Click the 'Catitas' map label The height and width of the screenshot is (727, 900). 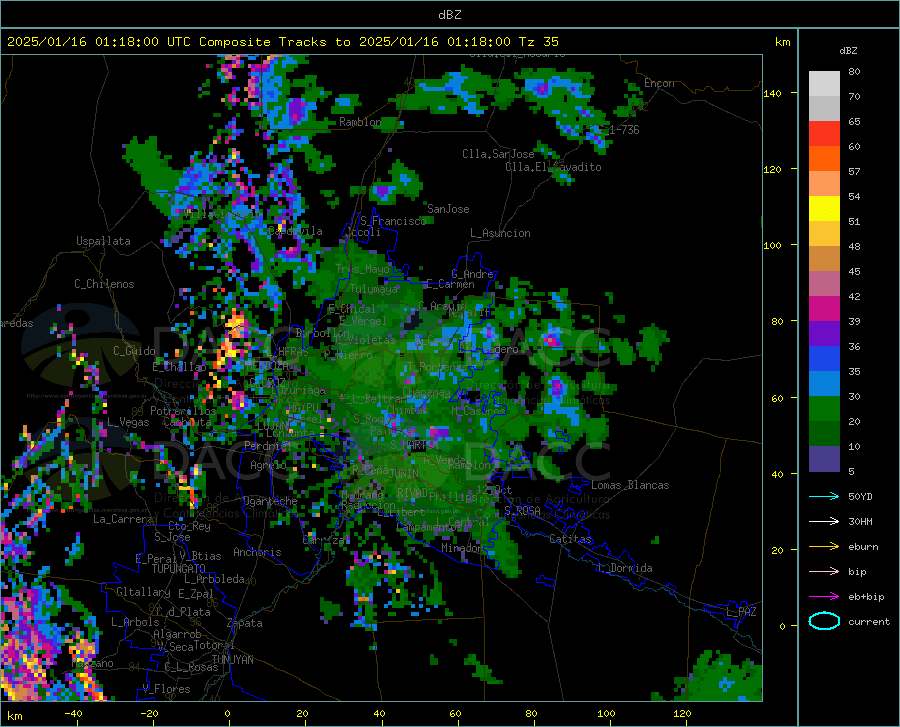(x=571, y=539)
